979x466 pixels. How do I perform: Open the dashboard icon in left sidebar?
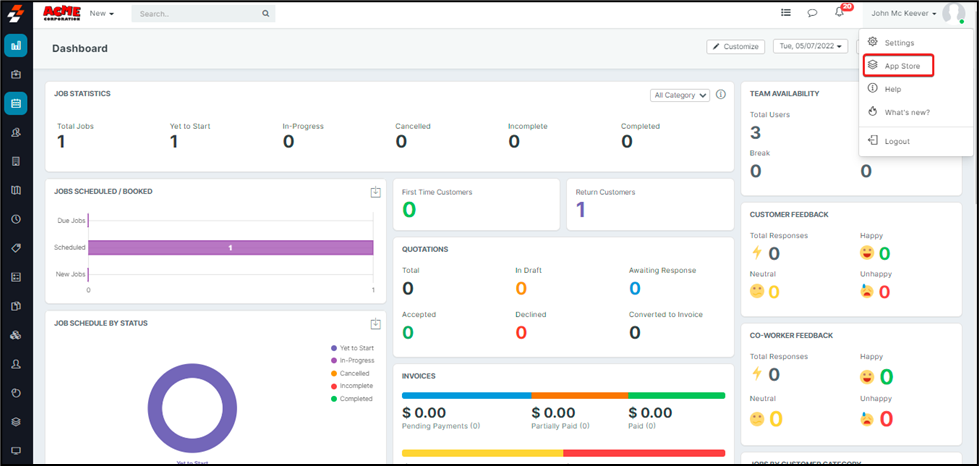[15, 45]
